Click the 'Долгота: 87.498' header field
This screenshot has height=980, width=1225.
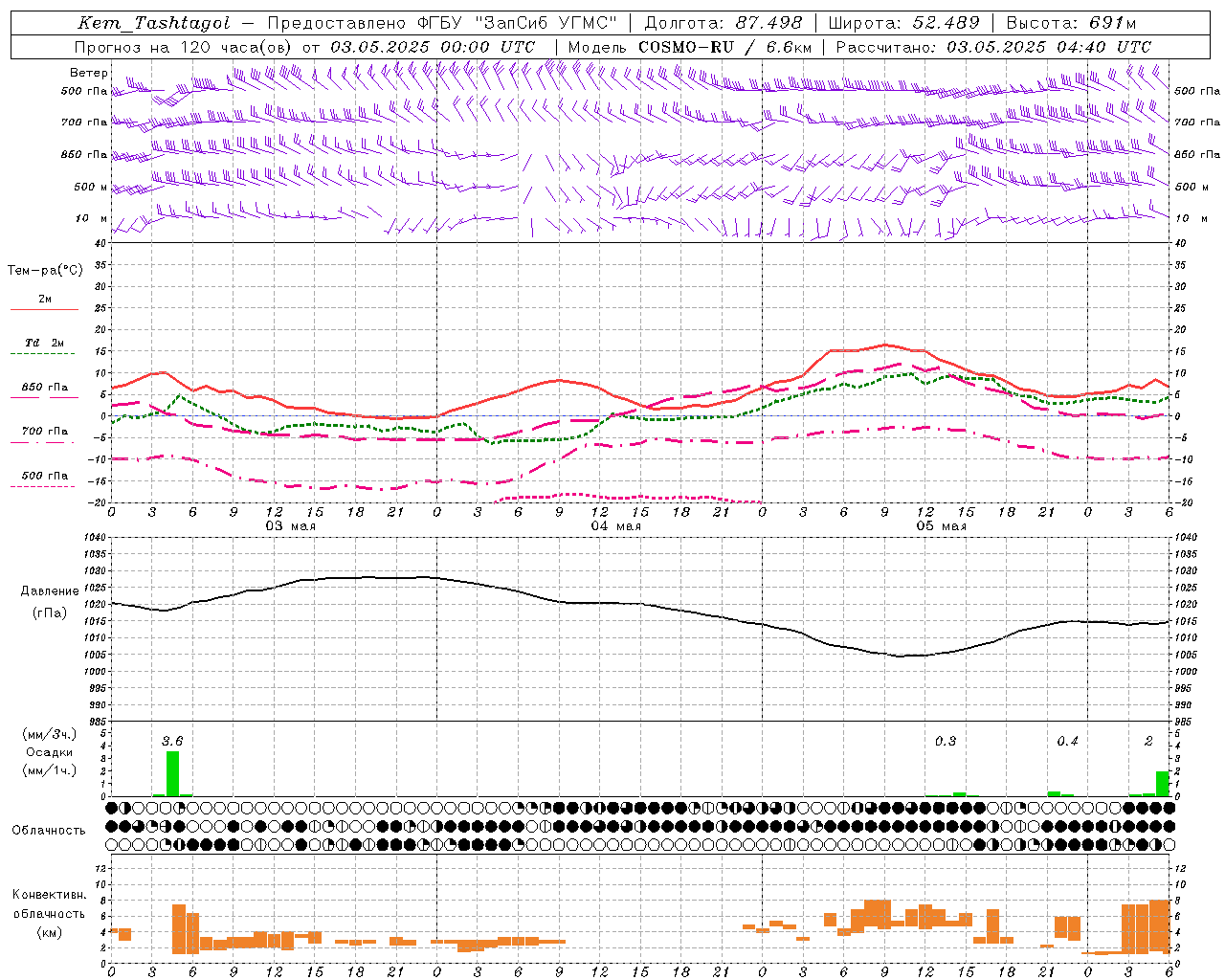pos(724,23)
